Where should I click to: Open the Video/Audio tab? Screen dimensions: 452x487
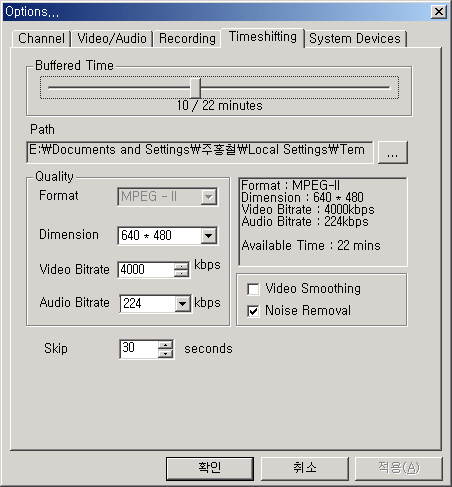tap(112, 39)
